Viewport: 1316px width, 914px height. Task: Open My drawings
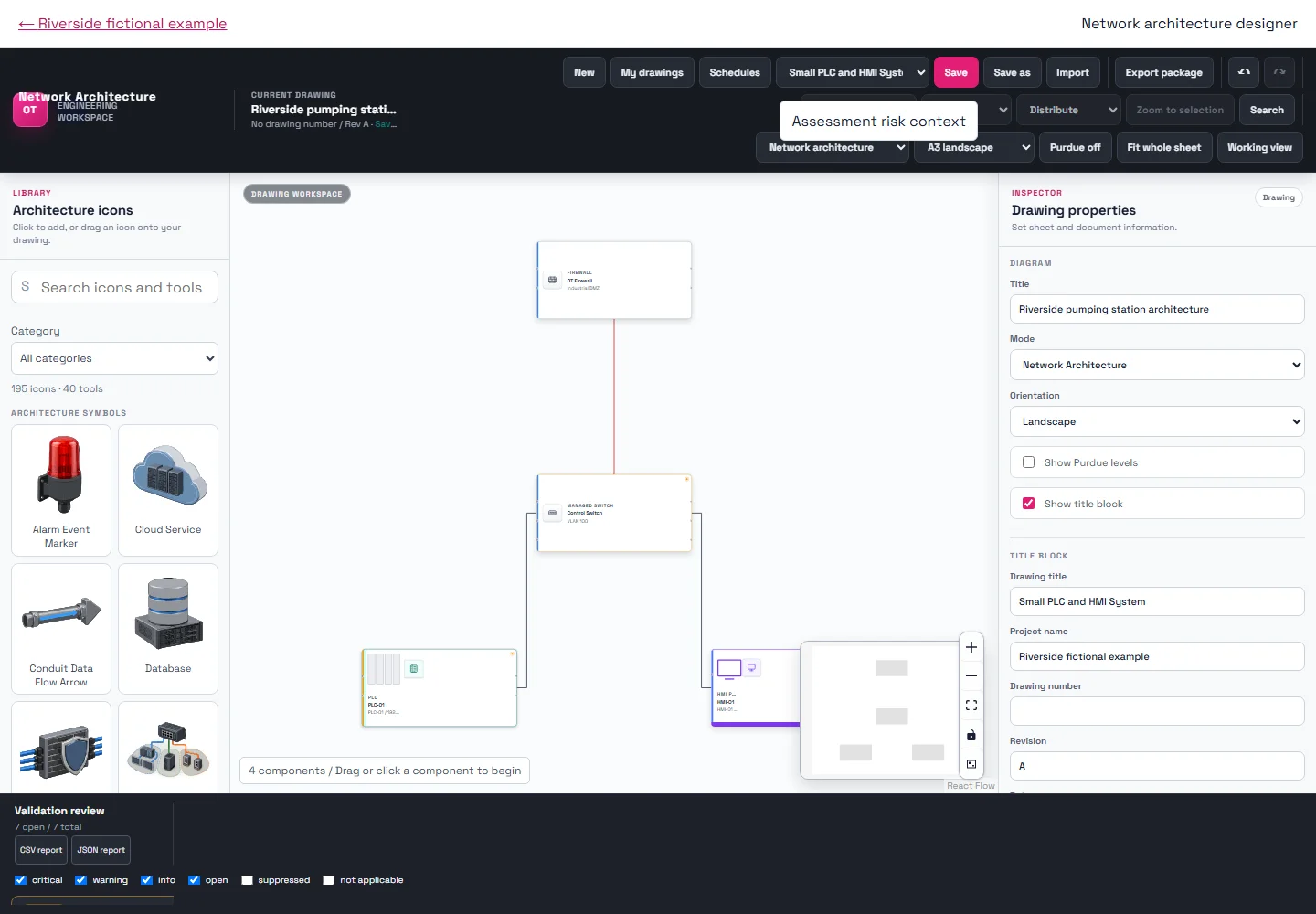pyautogui.click(x=652, y=72)
